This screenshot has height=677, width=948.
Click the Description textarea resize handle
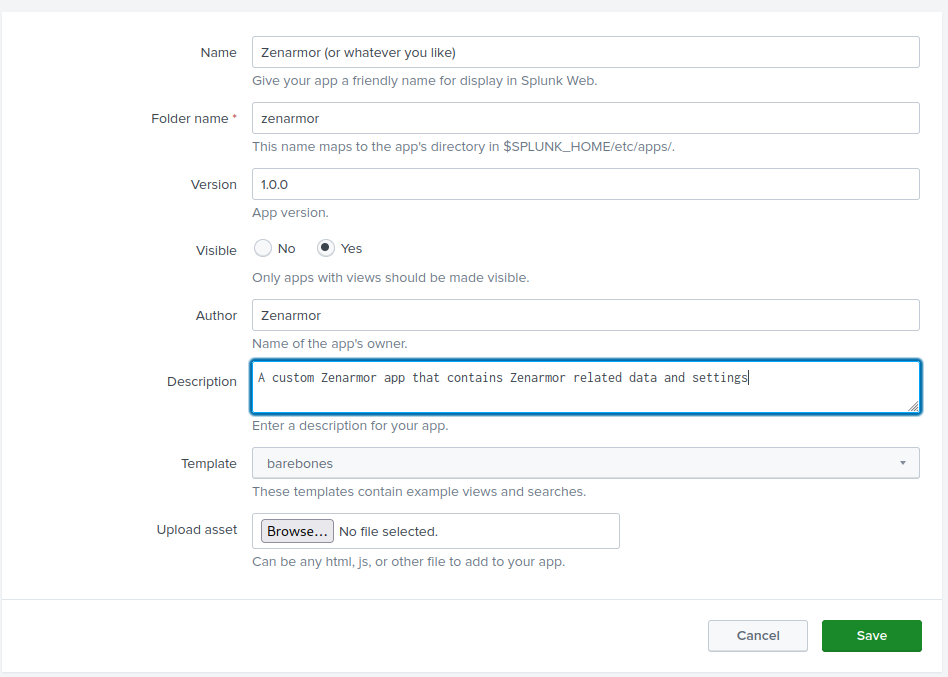click(x=913, y=407)
